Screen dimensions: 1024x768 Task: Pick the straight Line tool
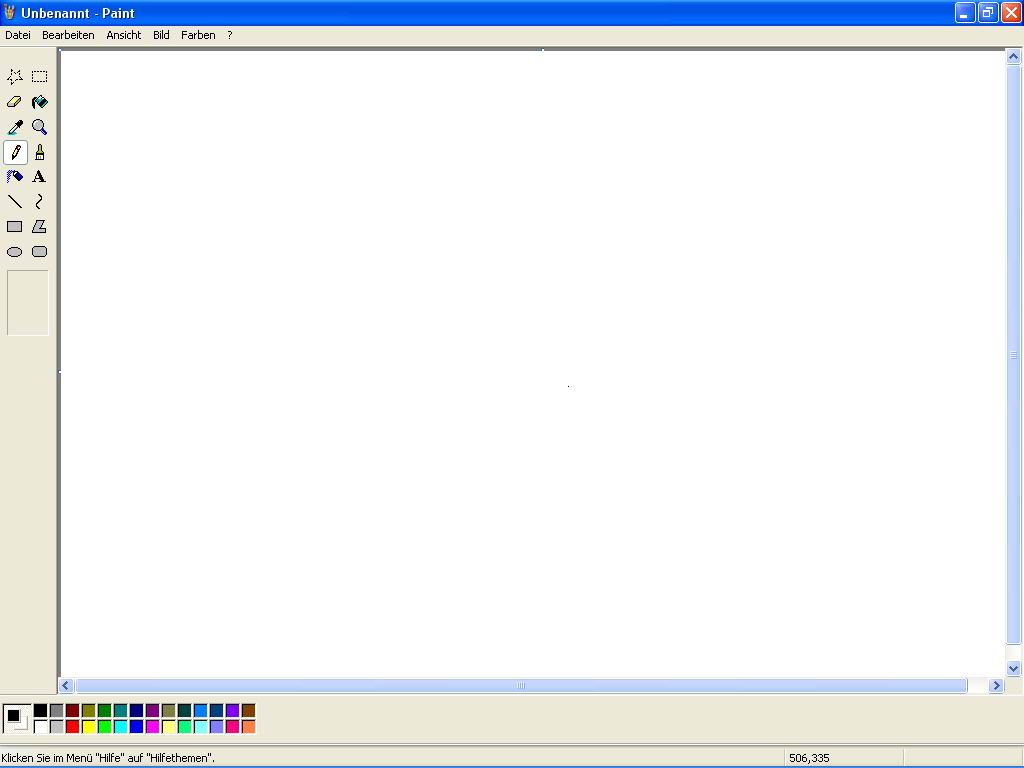tap(15, 201)
